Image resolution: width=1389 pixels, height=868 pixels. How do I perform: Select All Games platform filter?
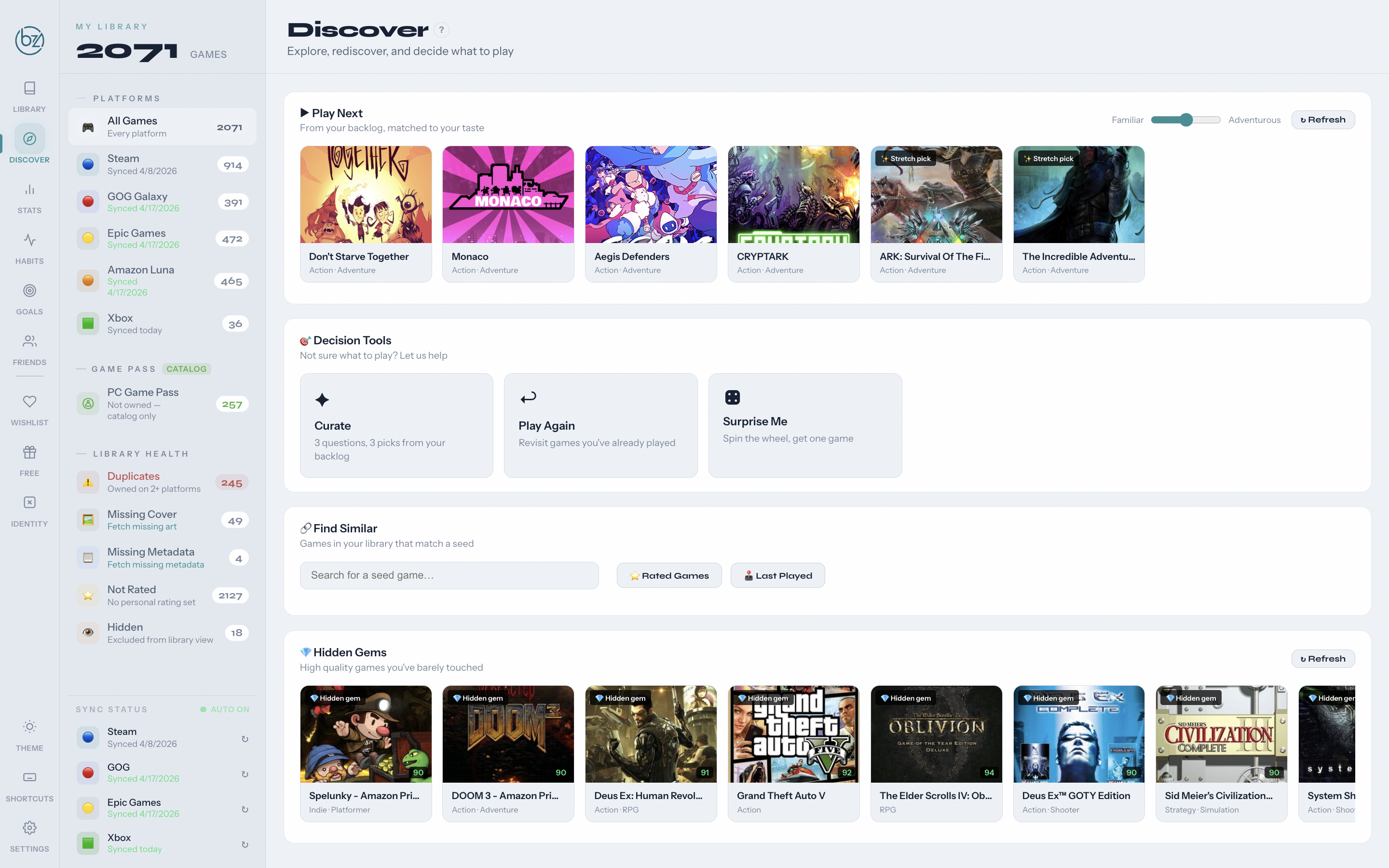point(163,127)
